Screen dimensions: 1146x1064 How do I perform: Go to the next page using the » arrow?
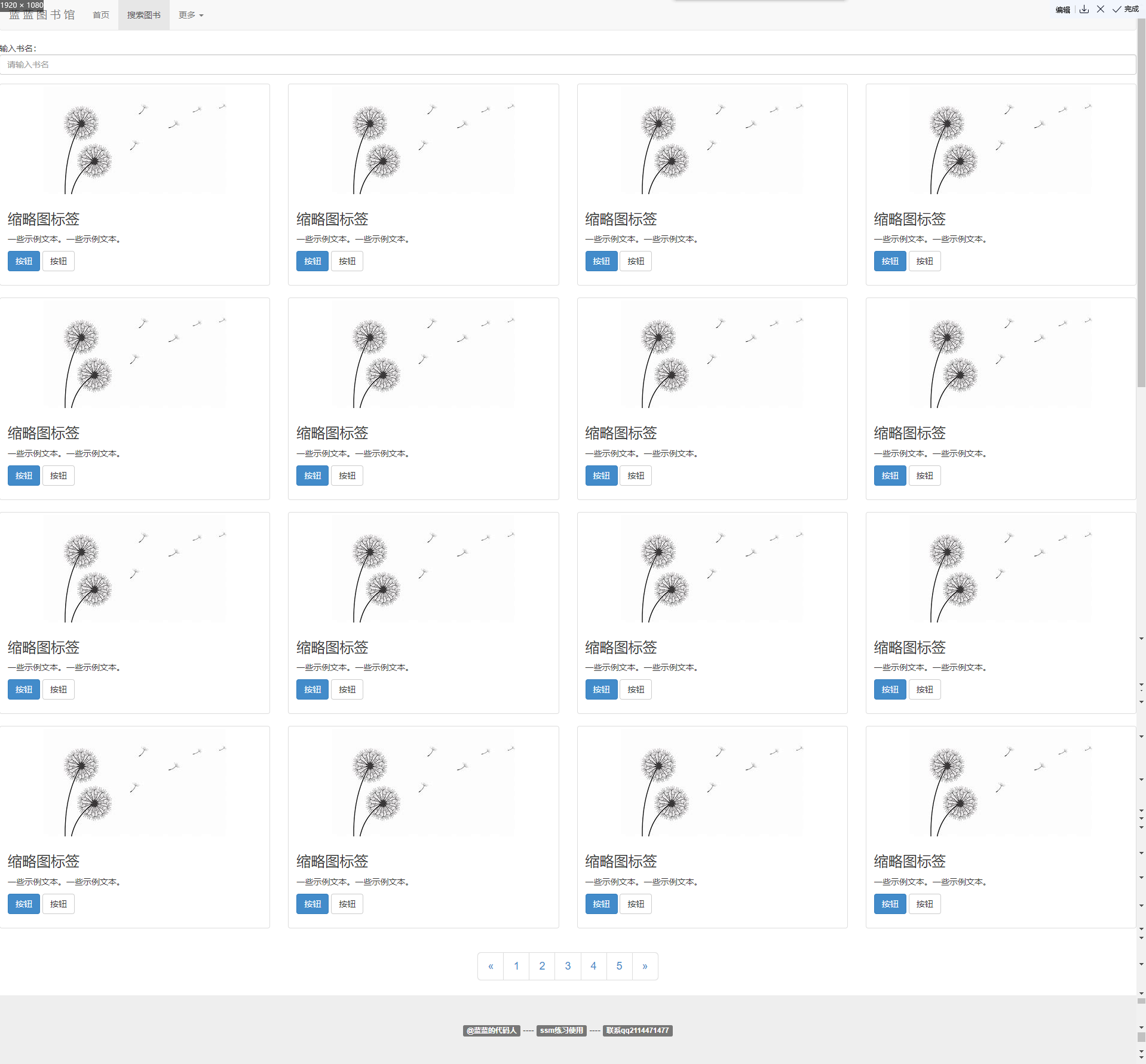(x=644, y=965)
